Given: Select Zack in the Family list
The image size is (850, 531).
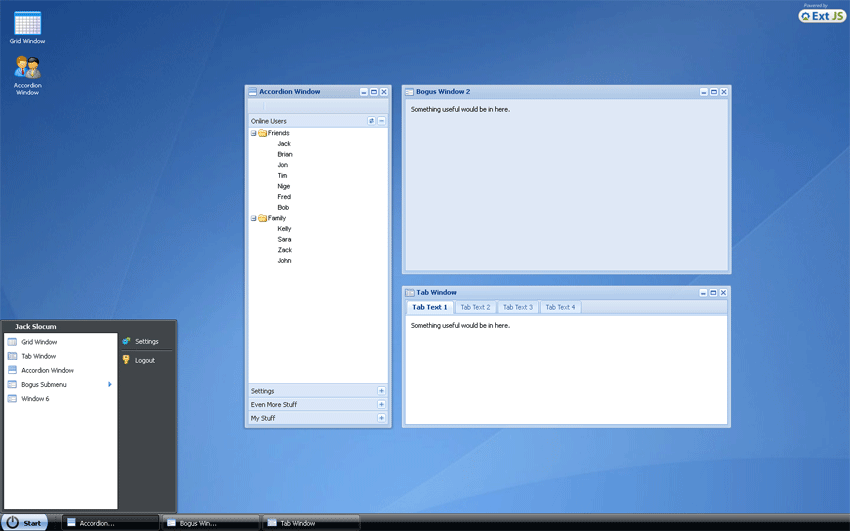Looking at the screenshot, I should (285, 250).
